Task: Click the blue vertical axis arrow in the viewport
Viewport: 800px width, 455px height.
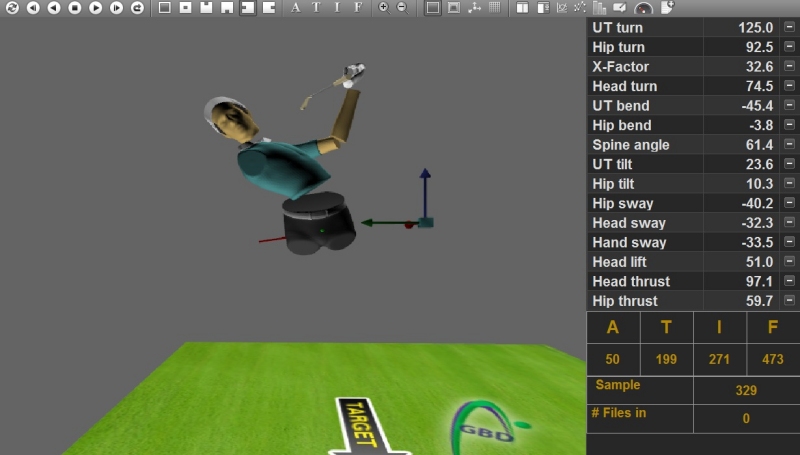Action: (x=425, y=193)
